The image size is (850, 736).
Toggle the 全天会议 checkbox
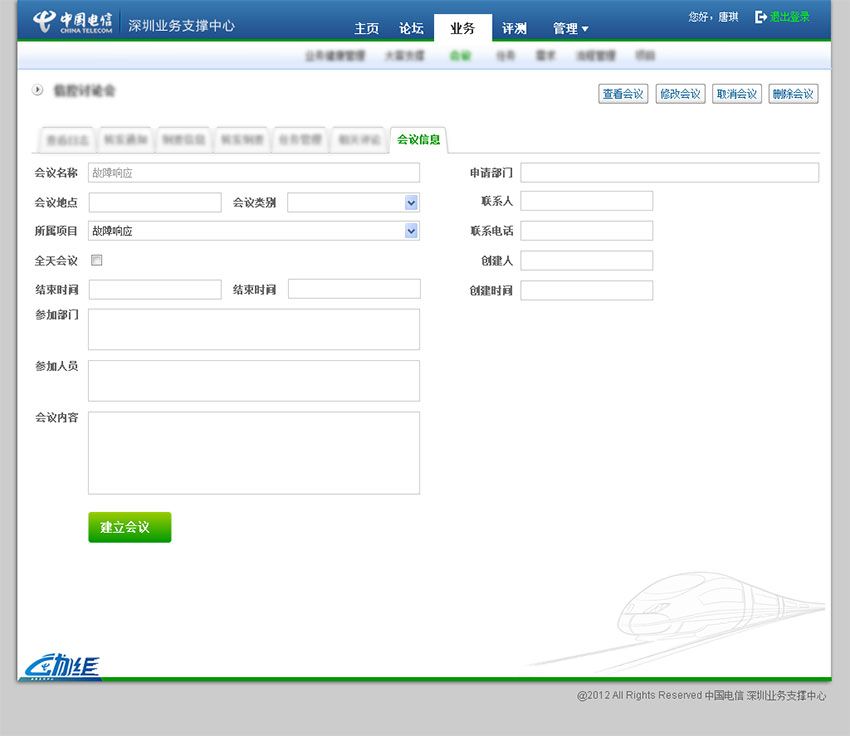(97, 260)
